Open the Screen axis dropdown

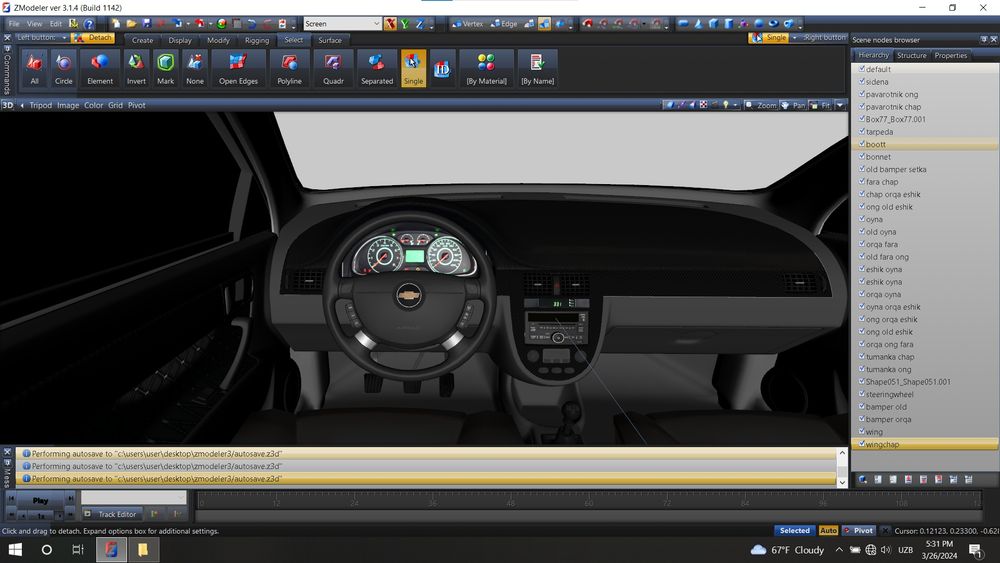tap(376, 23)
